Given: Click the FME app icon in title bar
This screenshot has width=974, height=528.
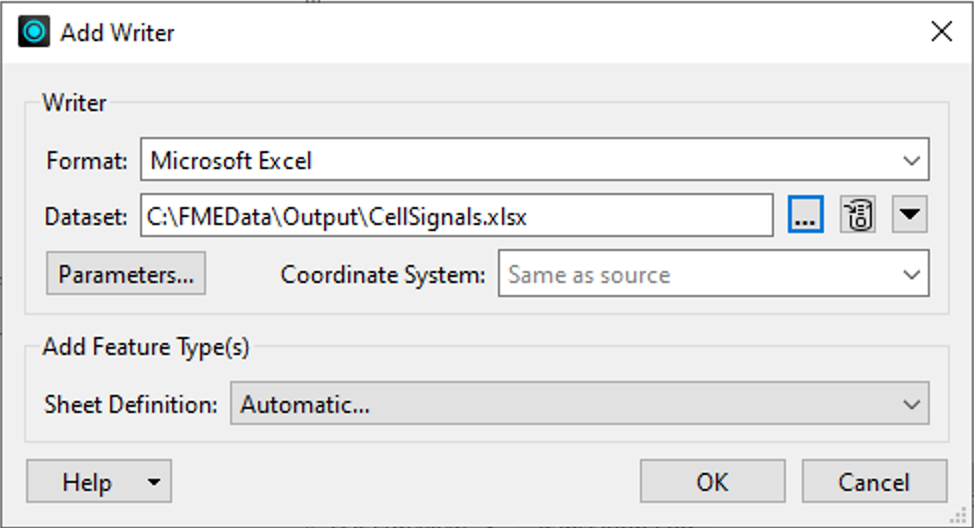Looking at the screenshot, I should coord(34,32).
